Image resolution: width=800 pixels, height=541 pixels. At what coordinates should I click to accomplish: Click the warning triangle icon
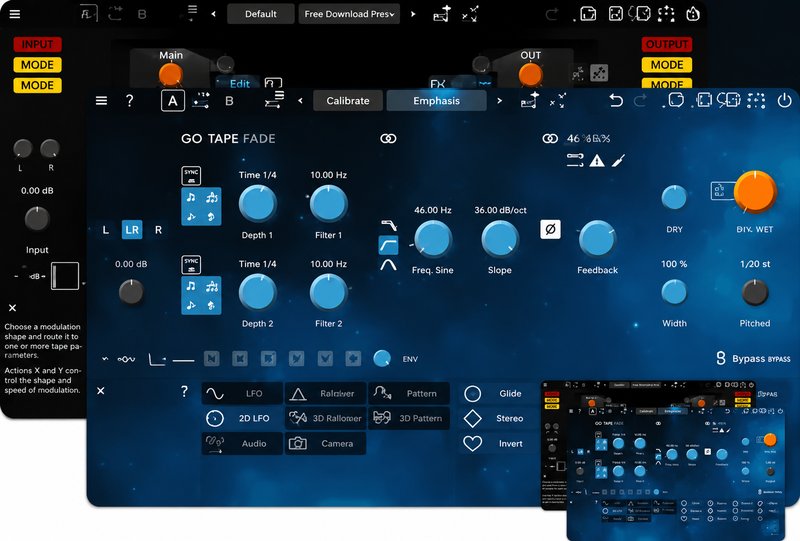click(597, 161)
